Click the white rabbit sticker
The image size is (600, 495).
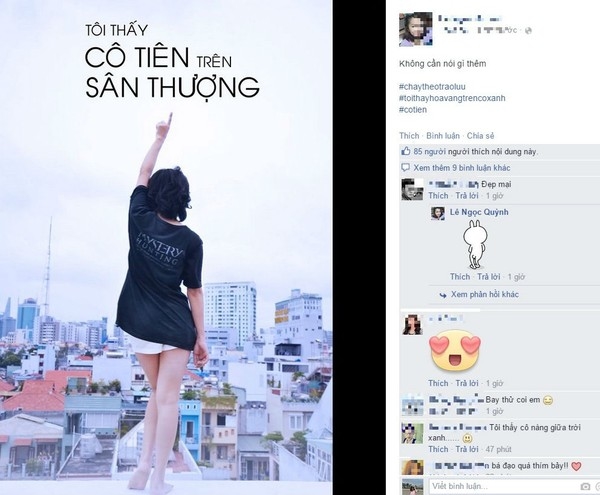474,244
